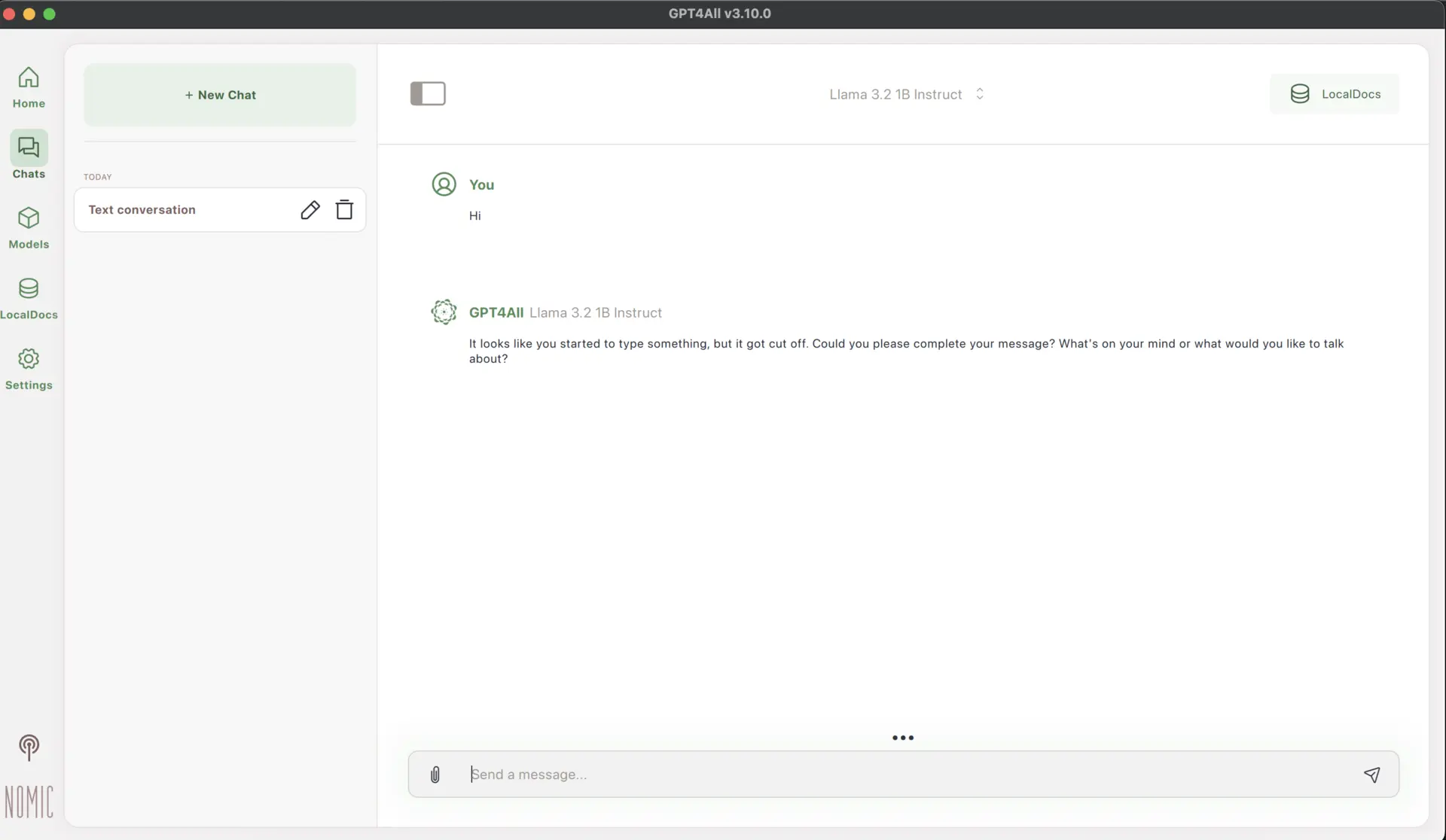The image size is (1446, 840).
Task: Collapse the TODAY chat group
Action: pos(97,176)
